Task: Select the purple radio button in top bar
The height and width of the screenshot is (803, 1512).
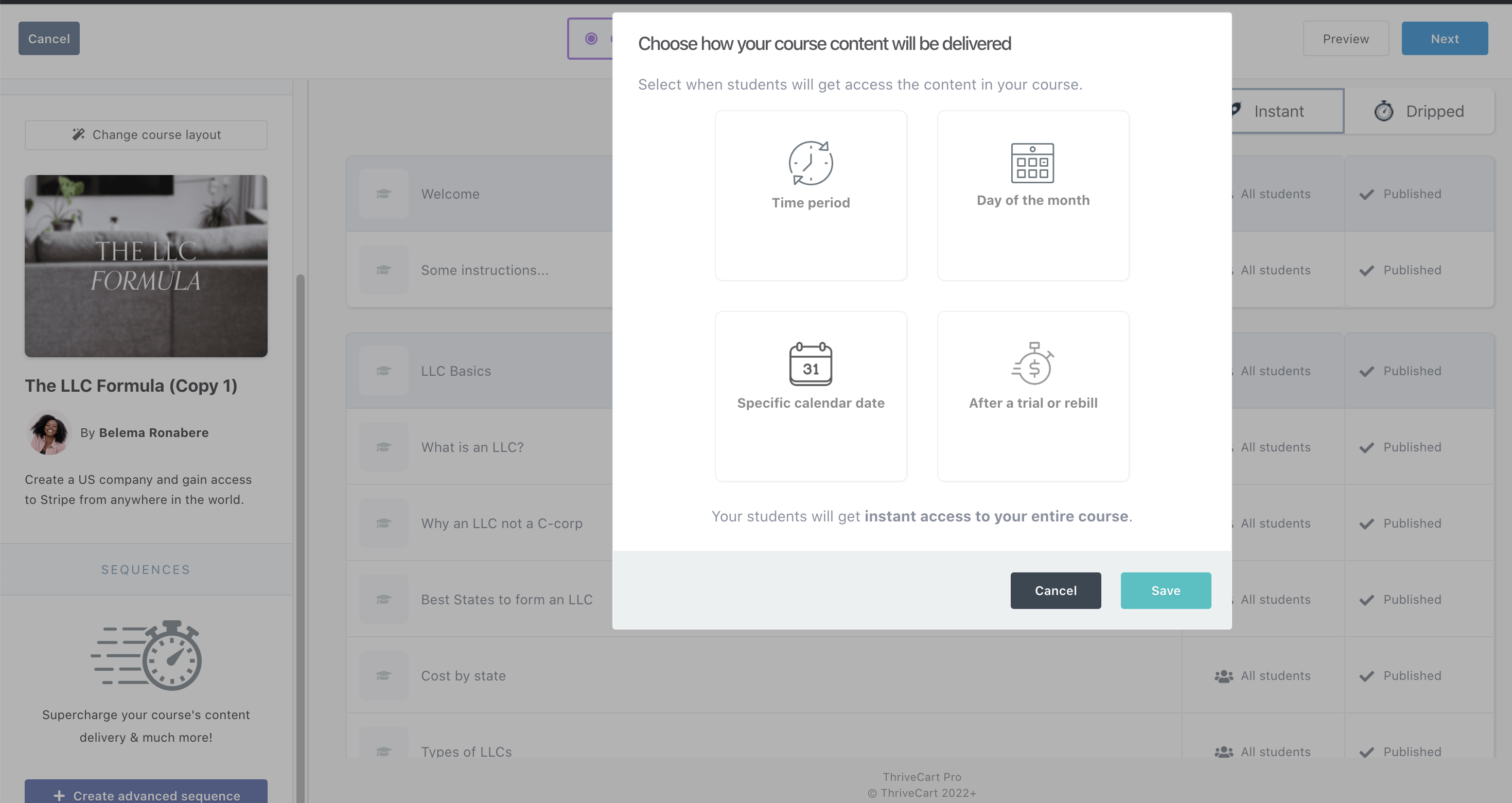Action: pos(591,39)
